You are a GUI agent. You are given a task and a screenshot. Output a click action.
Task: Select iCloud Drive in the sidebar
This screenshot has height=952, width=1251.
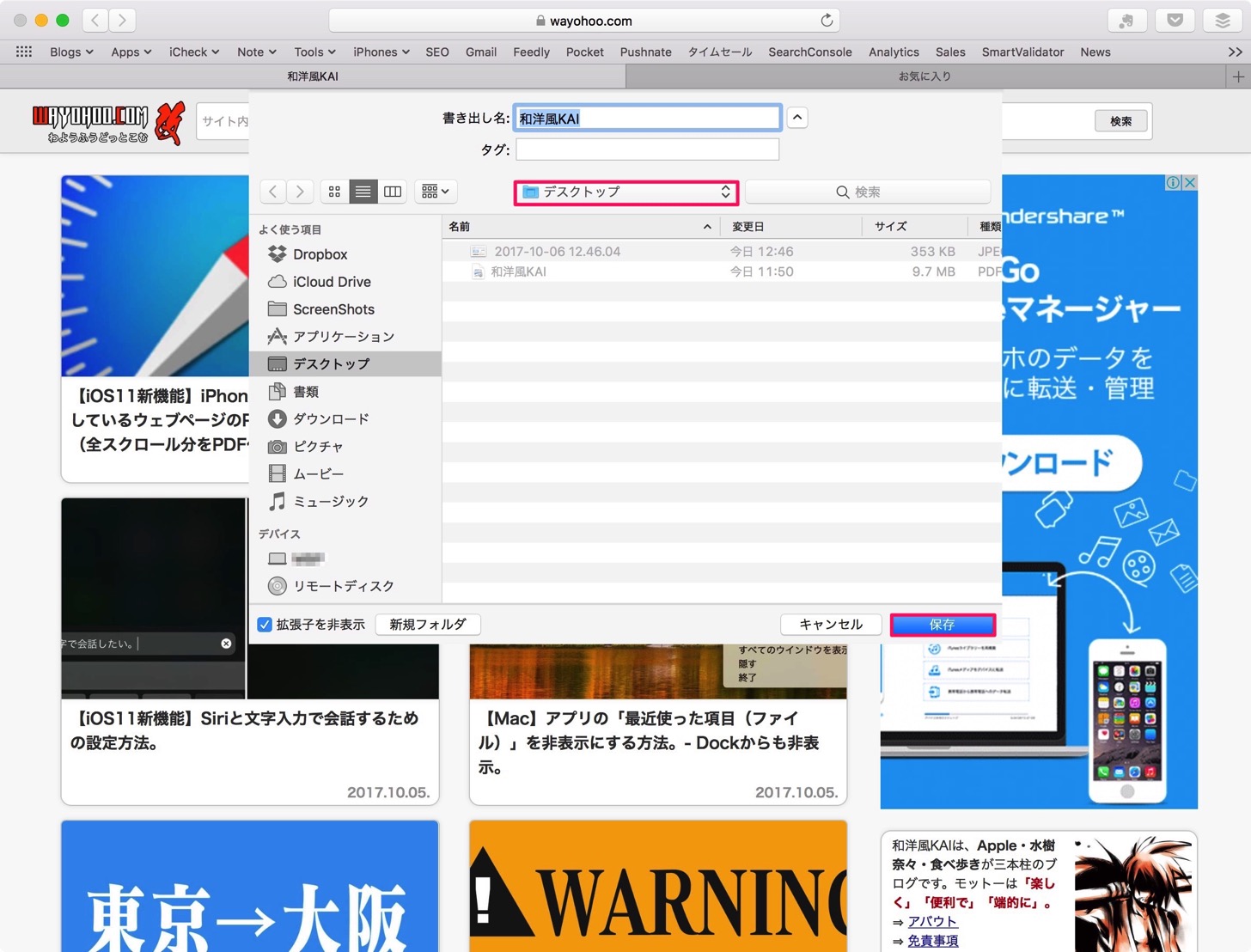click(x=345, y=282)
